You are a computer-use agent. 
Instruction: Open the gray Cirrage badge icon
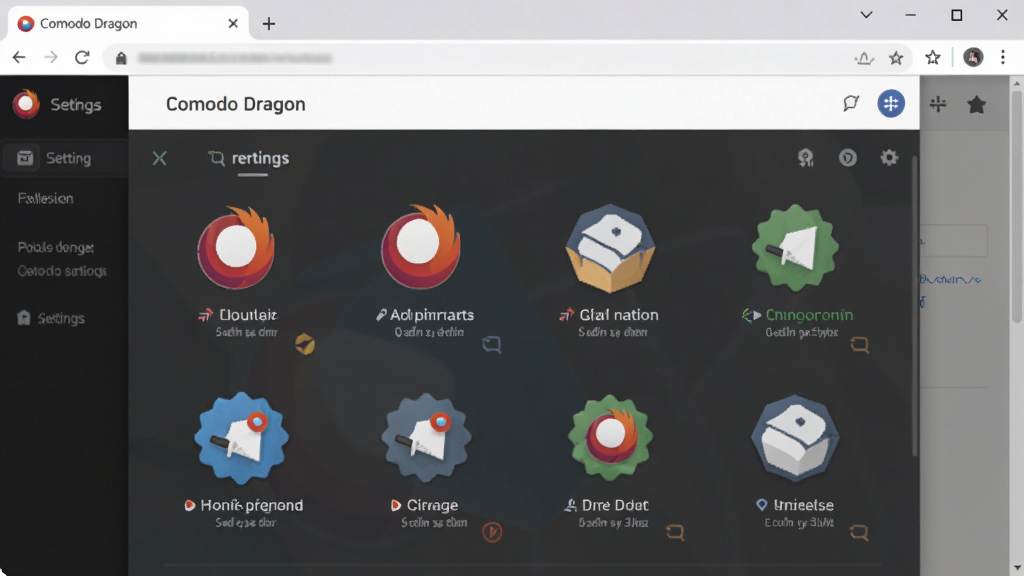coord(426,438)
